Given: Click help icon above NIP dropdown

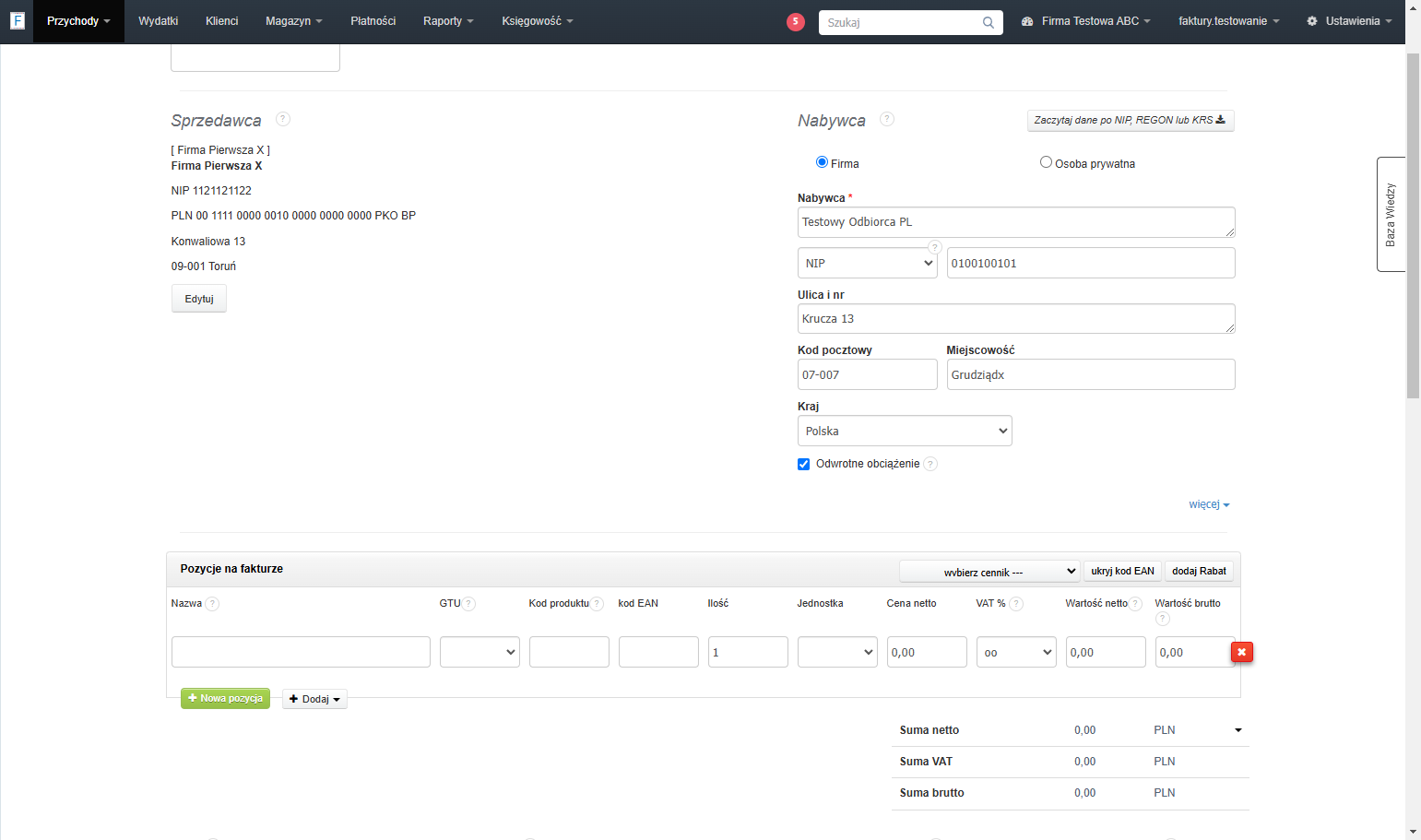Looking at the screenshot, I should [x=935, y=247].
